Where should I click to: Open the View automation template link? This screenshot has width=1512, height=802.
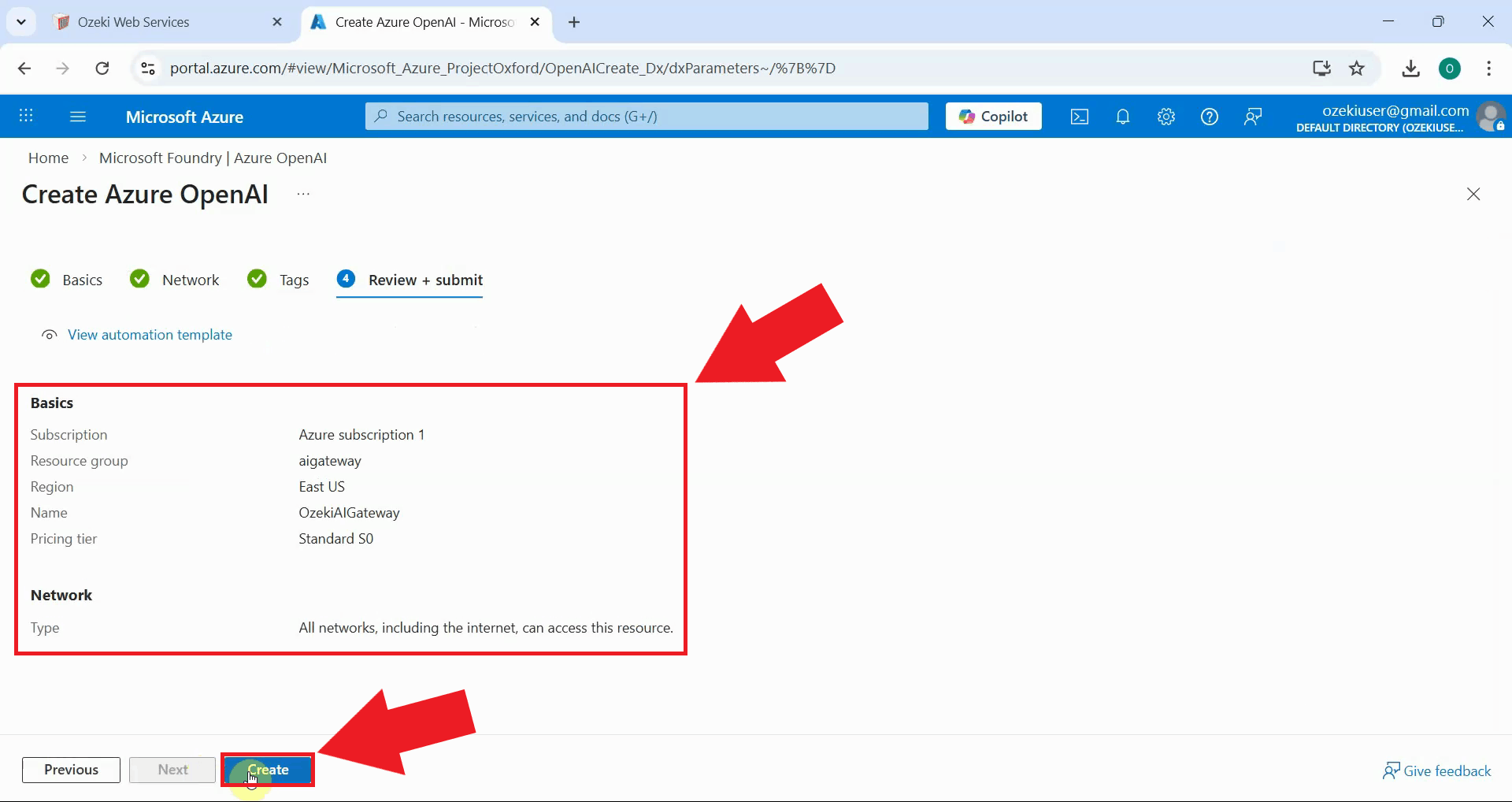click(x=150, y=334)
